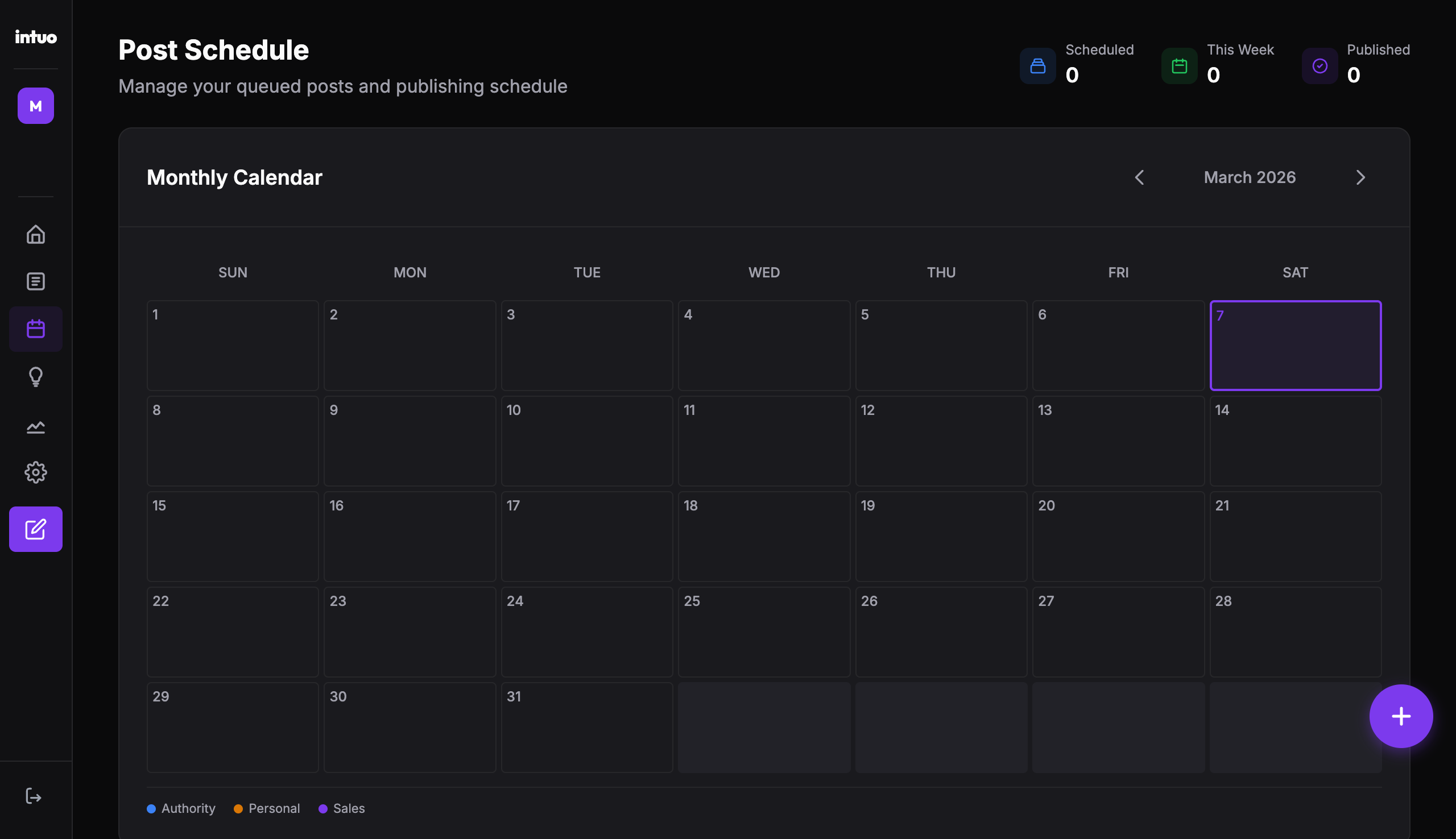
Task: Open the M profile avatar
Action: 35,106
